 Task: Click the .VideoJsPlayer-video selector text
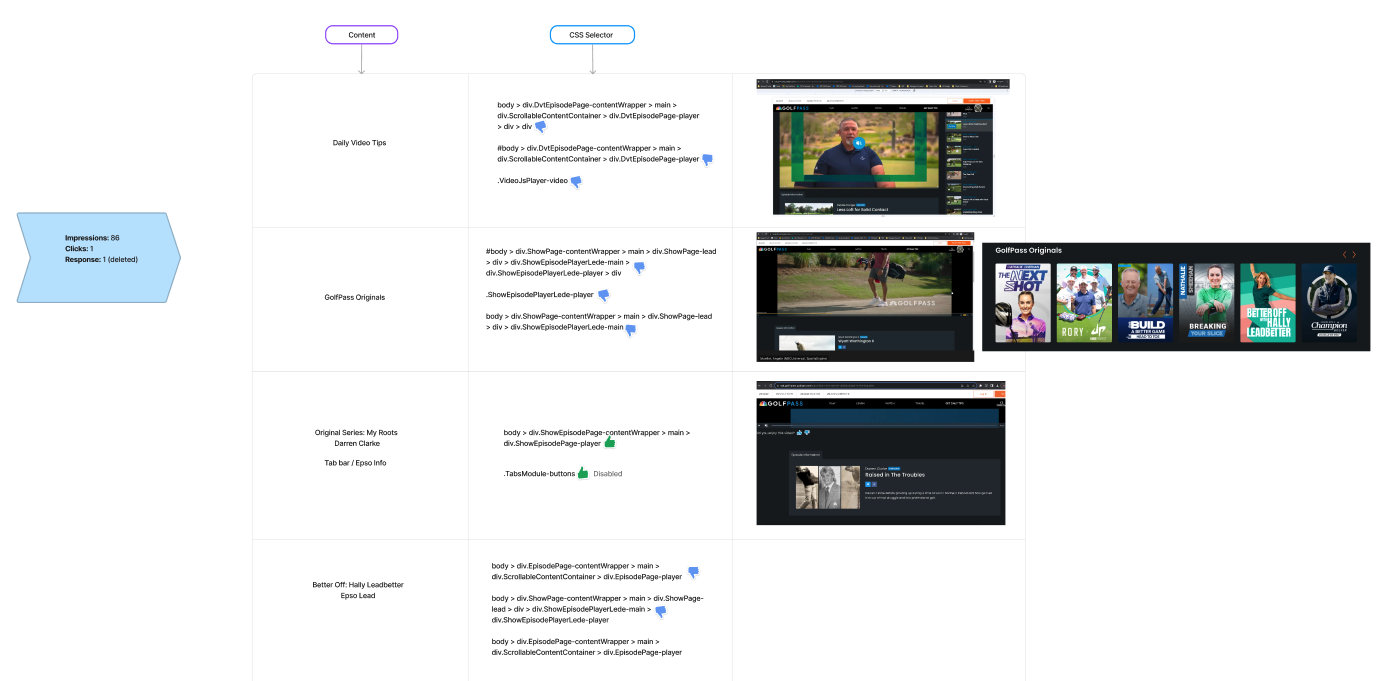pos(532,182)
